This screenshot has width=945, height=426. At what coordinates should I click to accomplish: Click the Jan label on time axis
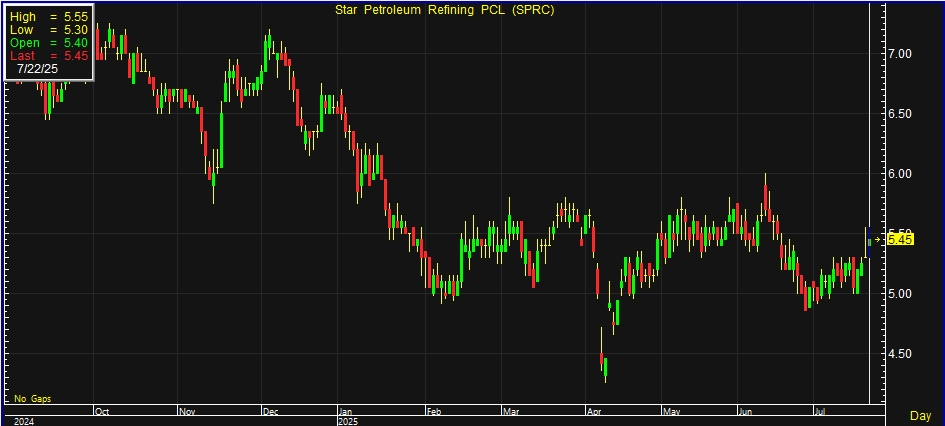coord(346,412)
